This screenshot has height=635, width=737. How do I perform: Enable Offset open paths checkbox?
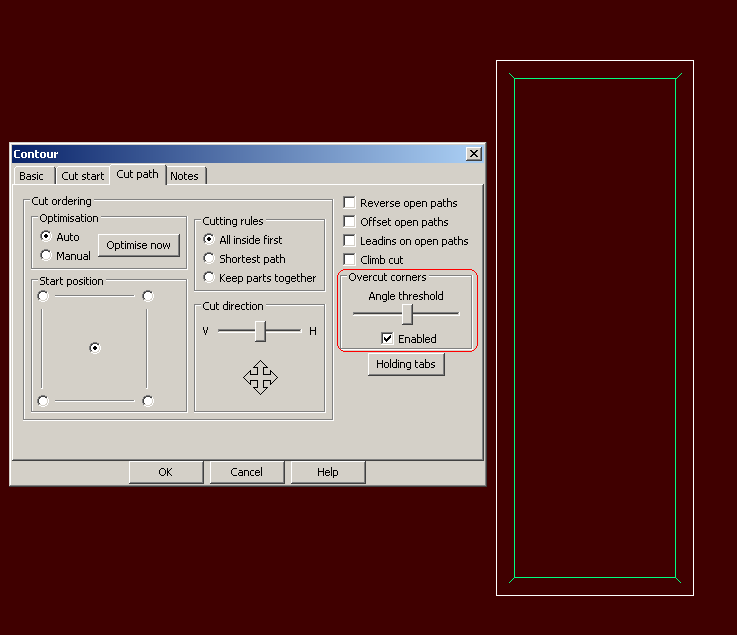(349, 221)
